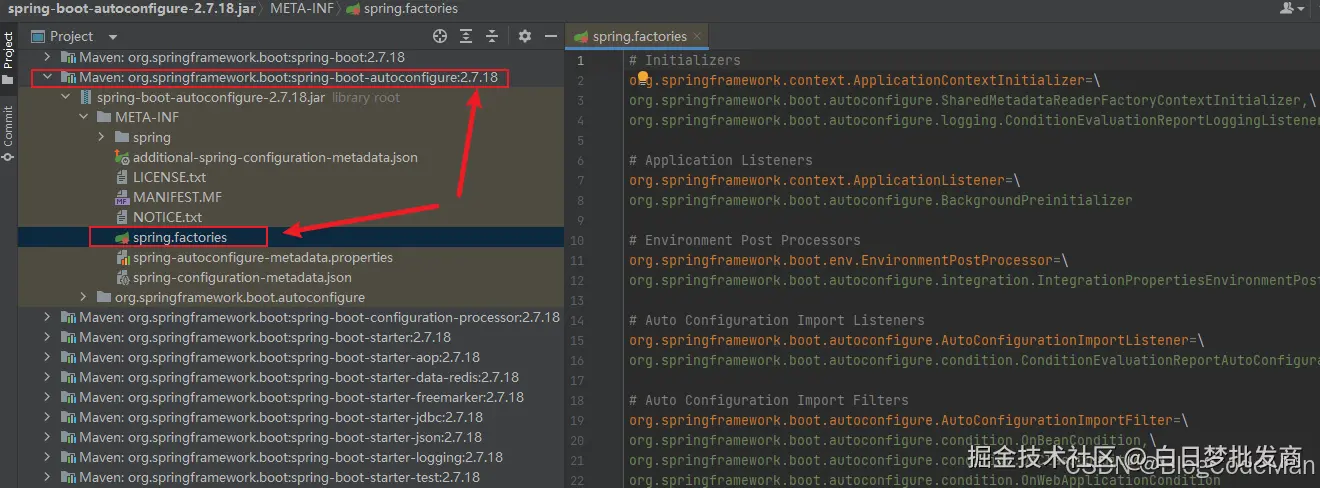Image resolution: width=1320 pixels, height=488 pixels.
Task: Close the spring.factories editor tab
Action: click(x=698, y=36)
